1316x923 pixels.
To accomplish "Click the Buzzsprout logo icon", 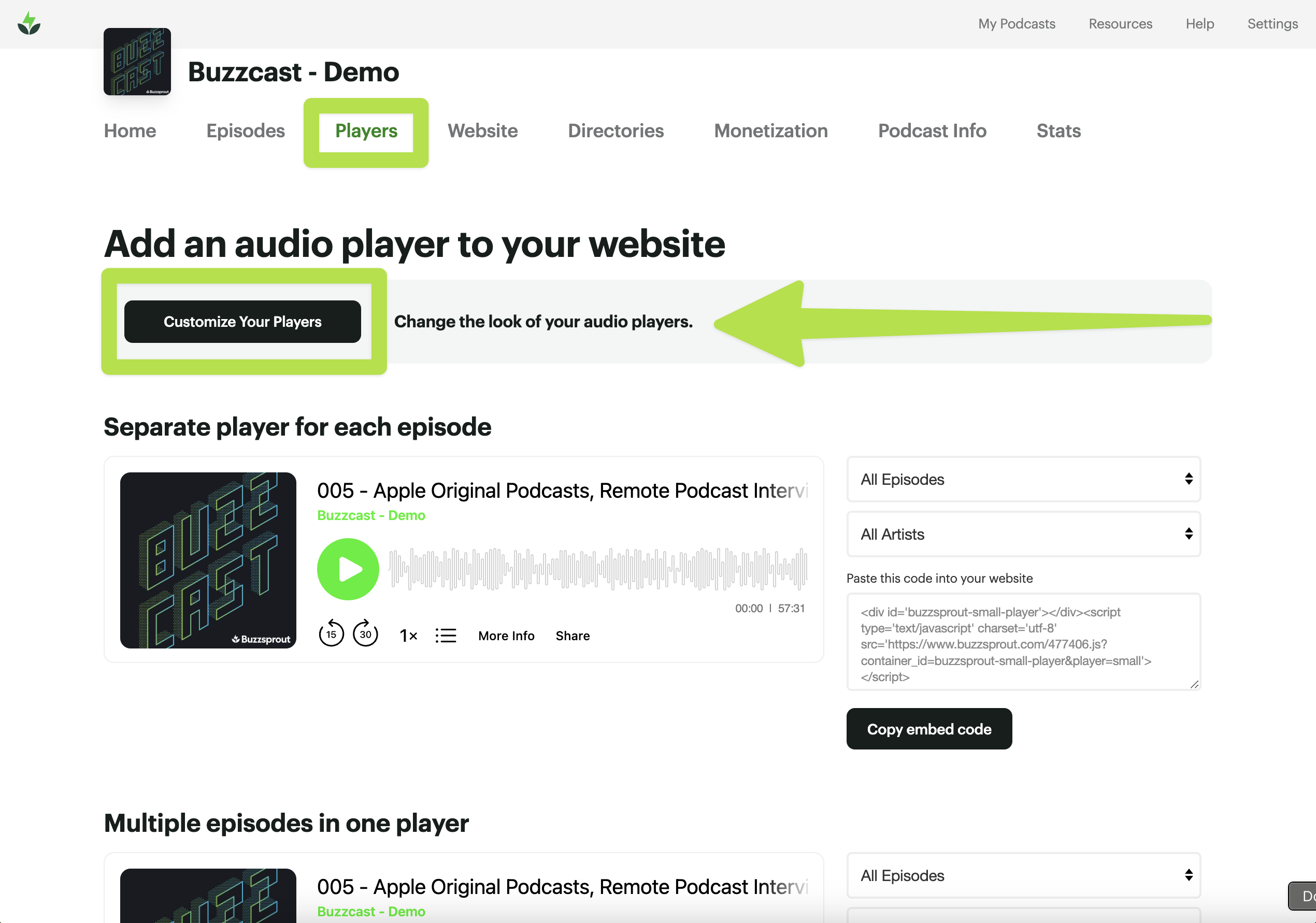I will tap(28, 23).
